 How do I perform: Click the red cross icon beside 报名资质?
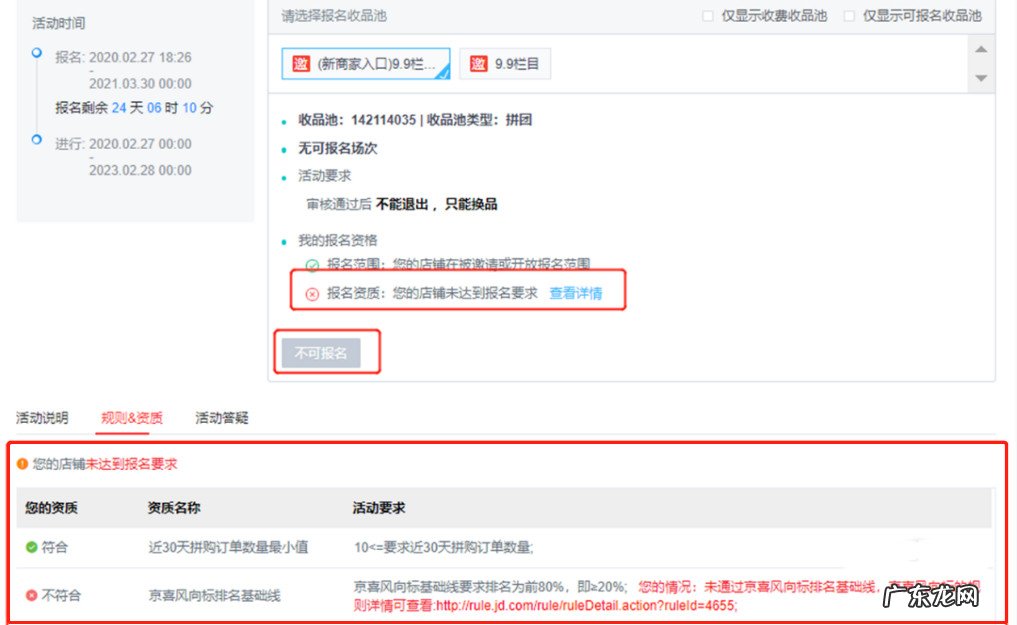[313, 293]
